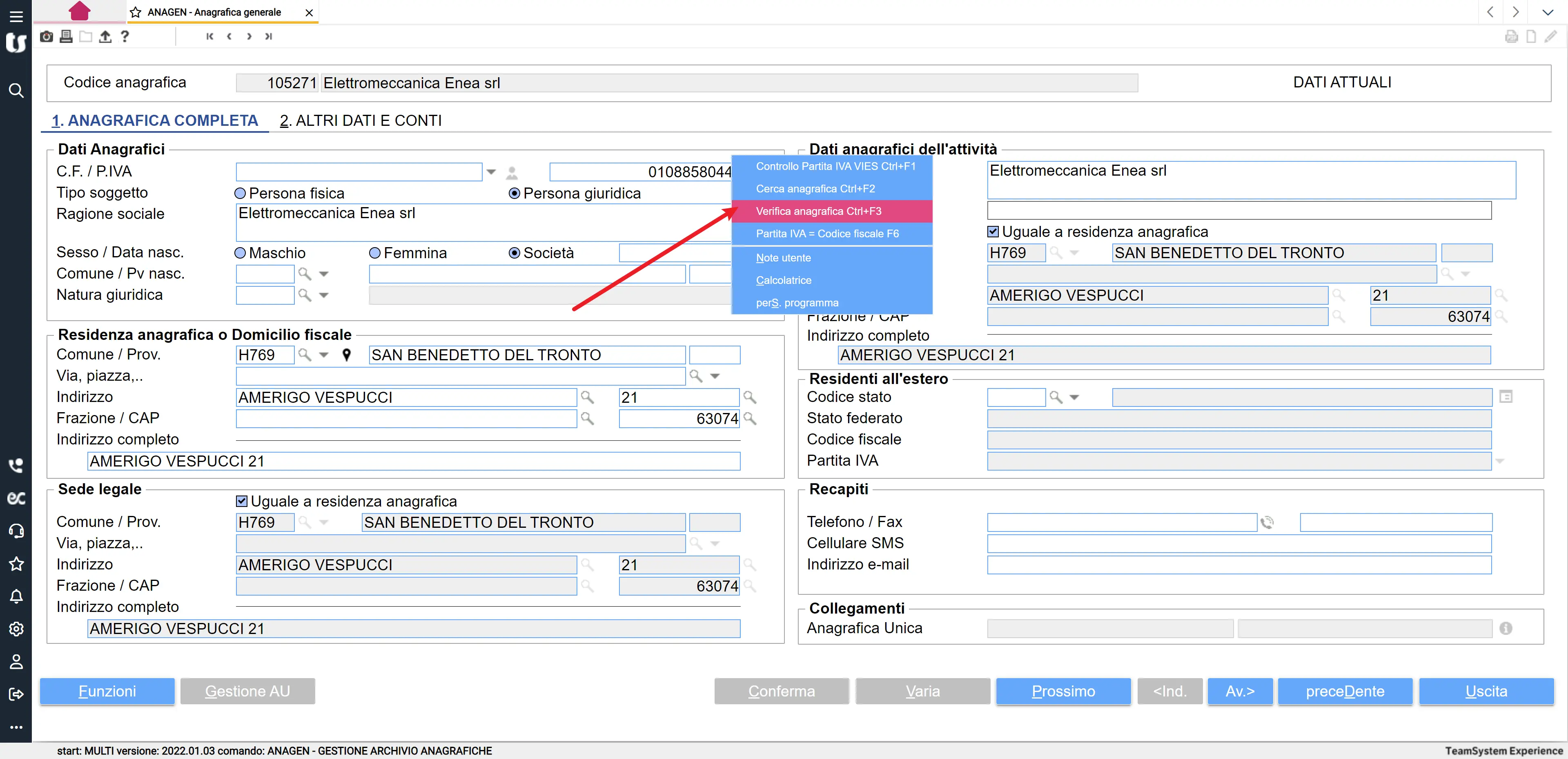Open the search magnifier in left sidebar
This screenshot has width=1568, height=759.
[x=16, y=91]
